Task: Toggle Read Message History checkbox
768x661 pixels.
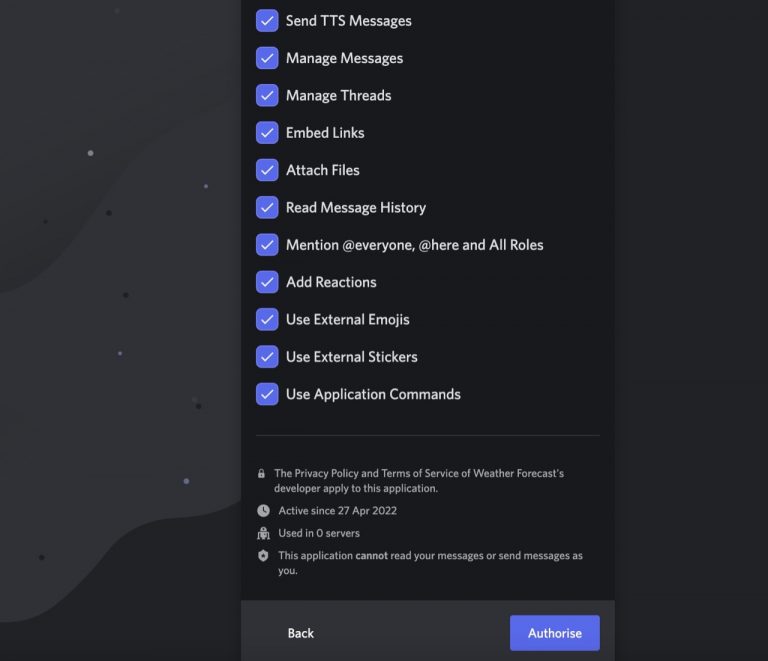Action: 267,207
